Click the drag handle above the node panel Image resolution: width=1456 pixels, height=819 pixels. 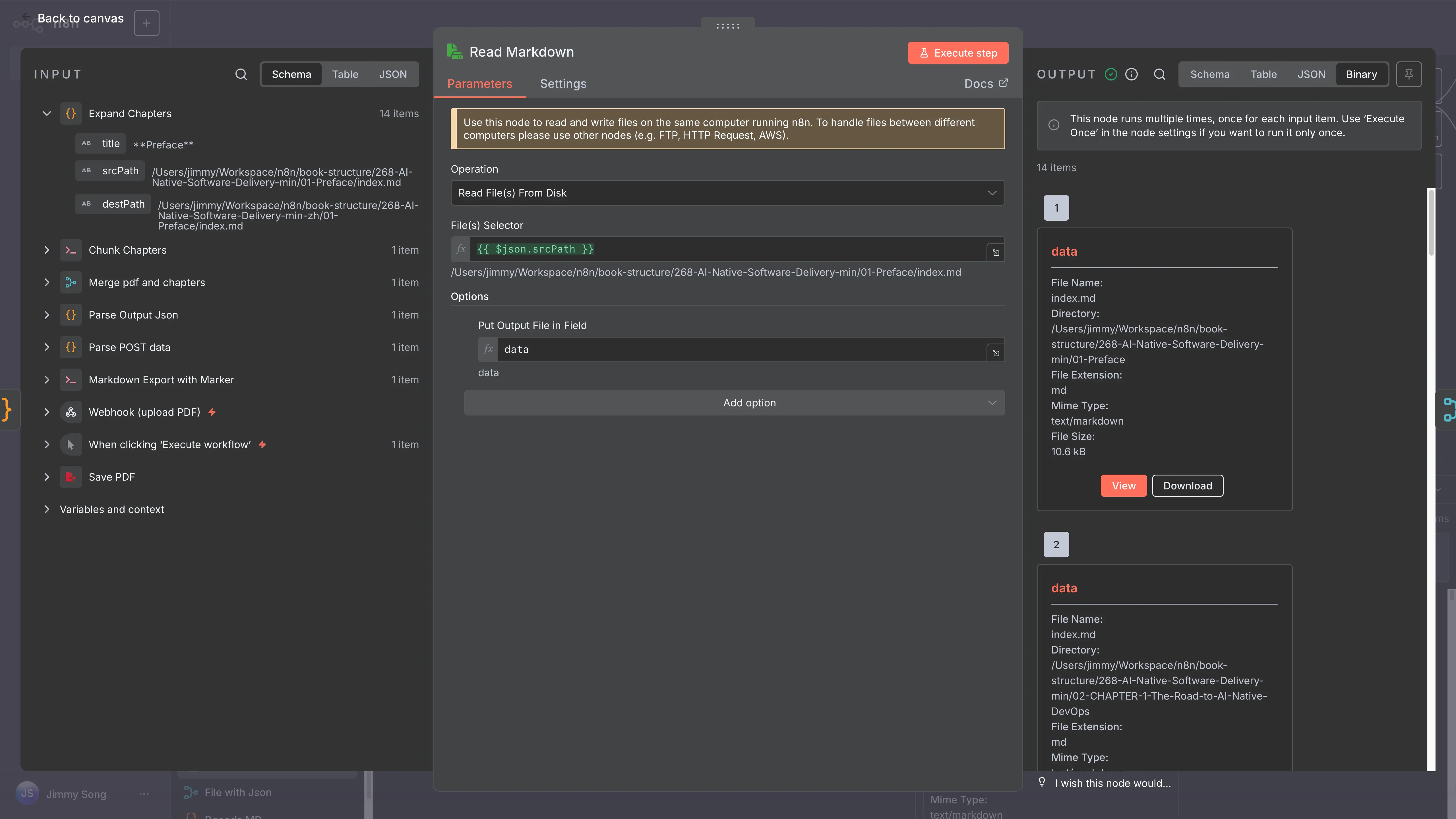pos(727,25)
